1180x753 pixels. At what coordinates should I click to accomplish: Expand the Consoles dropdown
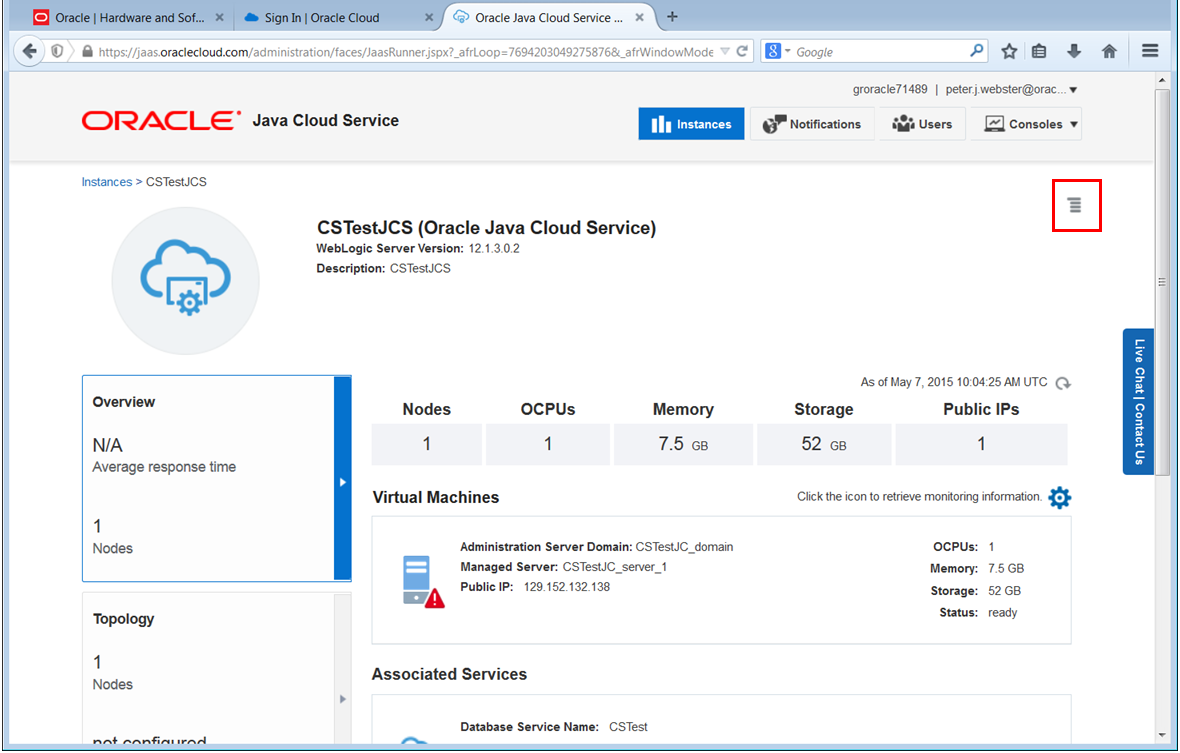click(1026, 124)
